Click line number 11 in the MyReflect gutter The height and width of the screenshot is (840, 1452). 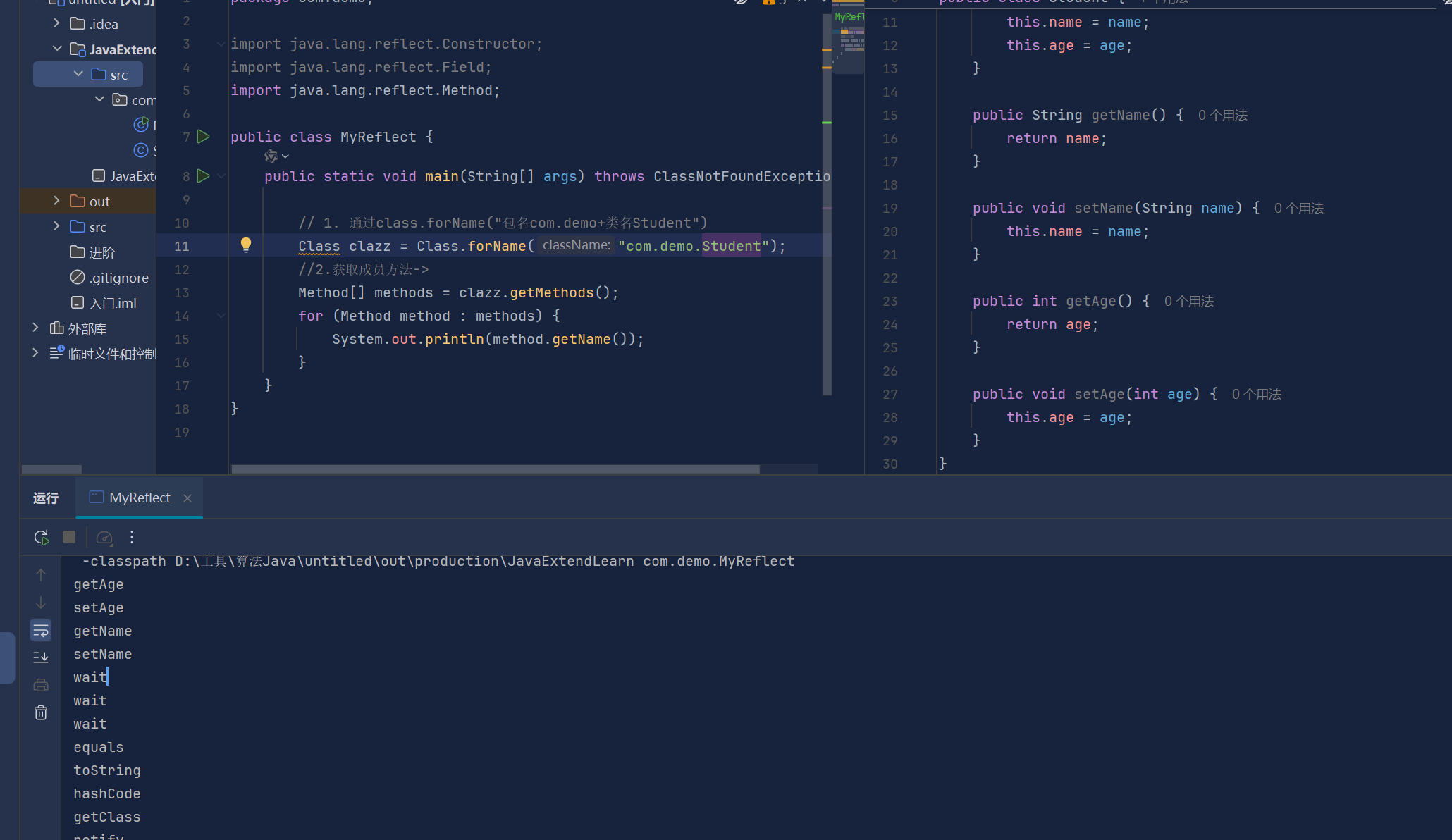182,246
